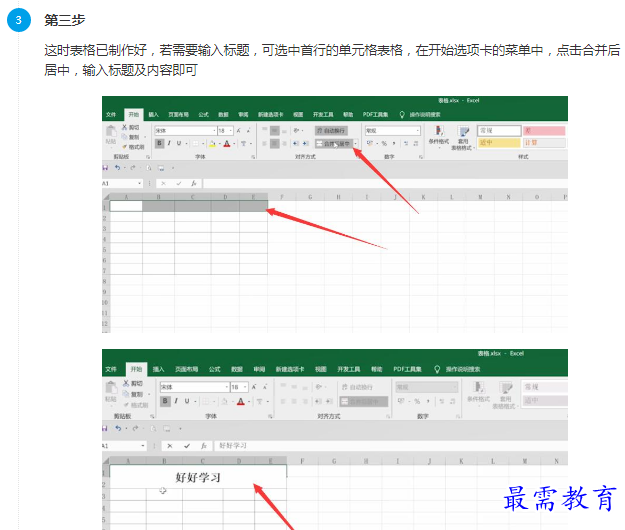This screenshot has width=625, height=530.
Task: Toggle Bold in the second Excel image
Action: (x=165, y=401)
